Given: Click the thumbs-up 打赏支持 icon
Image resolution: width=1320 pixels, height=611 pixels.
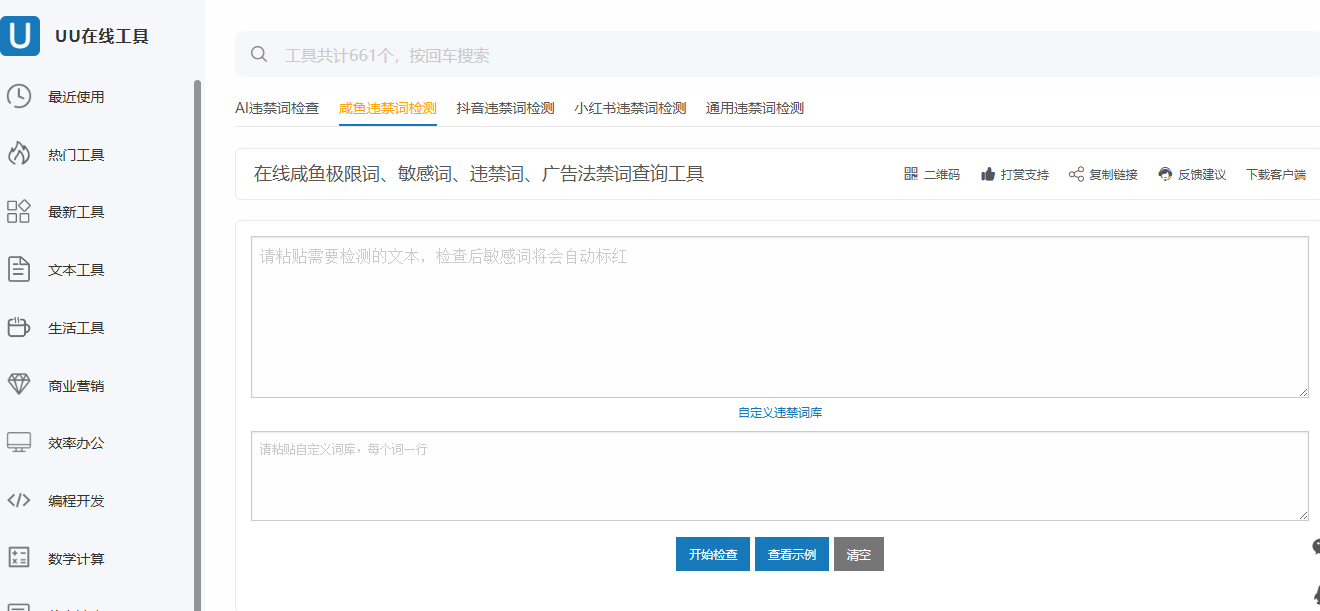Looking at the screenshot, I should (x=988, y=174).
